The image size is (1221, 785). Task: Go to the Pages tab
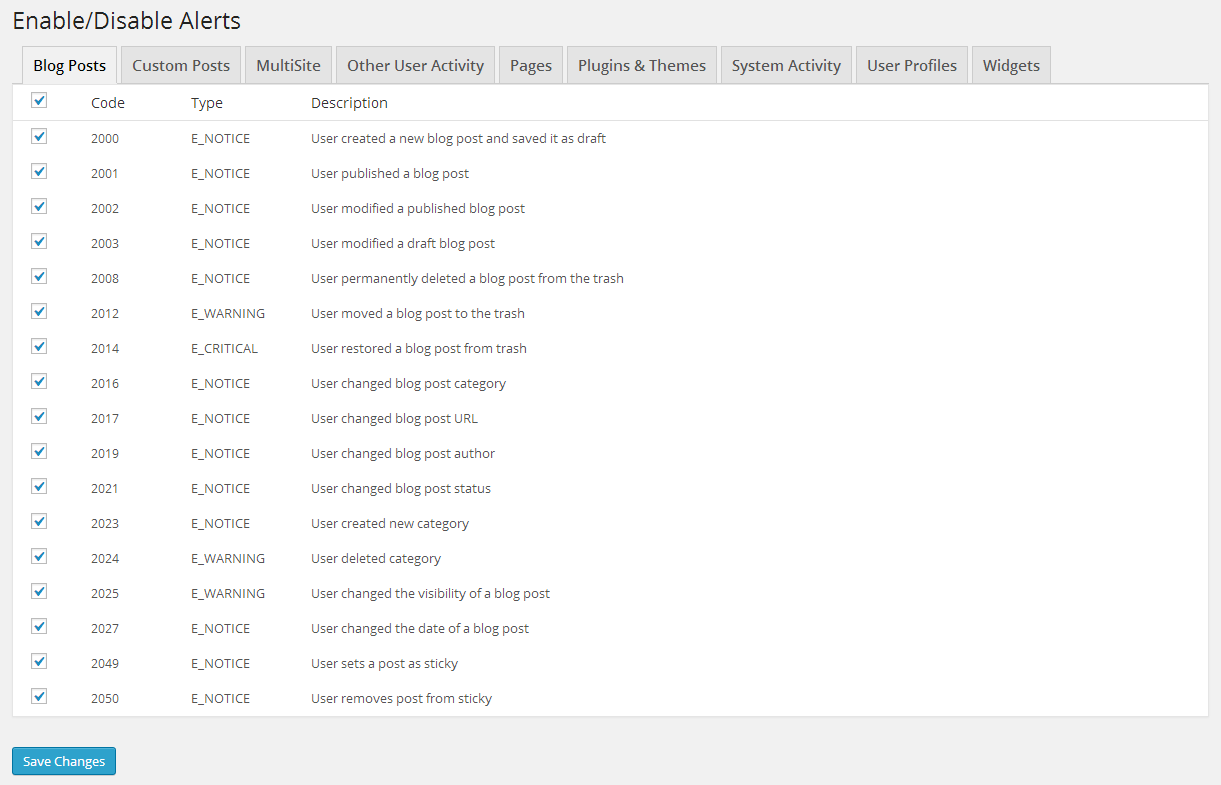(x=531, y=65)
